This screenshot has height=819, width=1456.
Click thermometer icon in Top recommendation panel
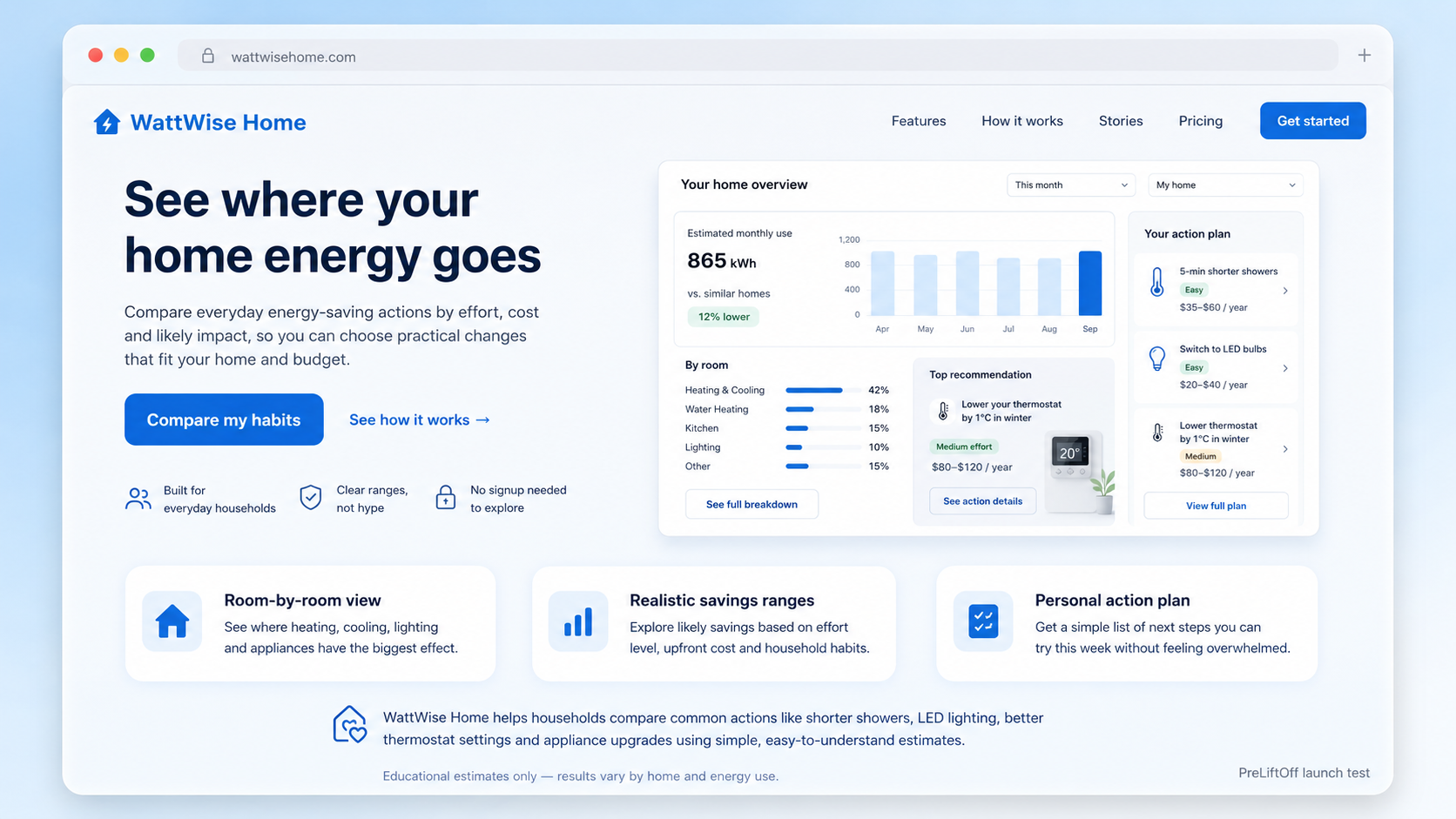(x=943, y=411)
